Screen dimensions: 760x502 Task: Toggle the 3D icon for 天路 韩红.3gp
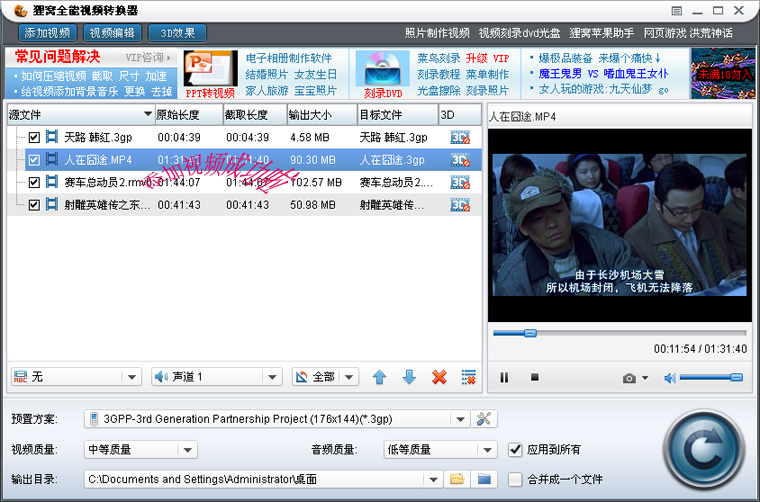click(460, 138)
